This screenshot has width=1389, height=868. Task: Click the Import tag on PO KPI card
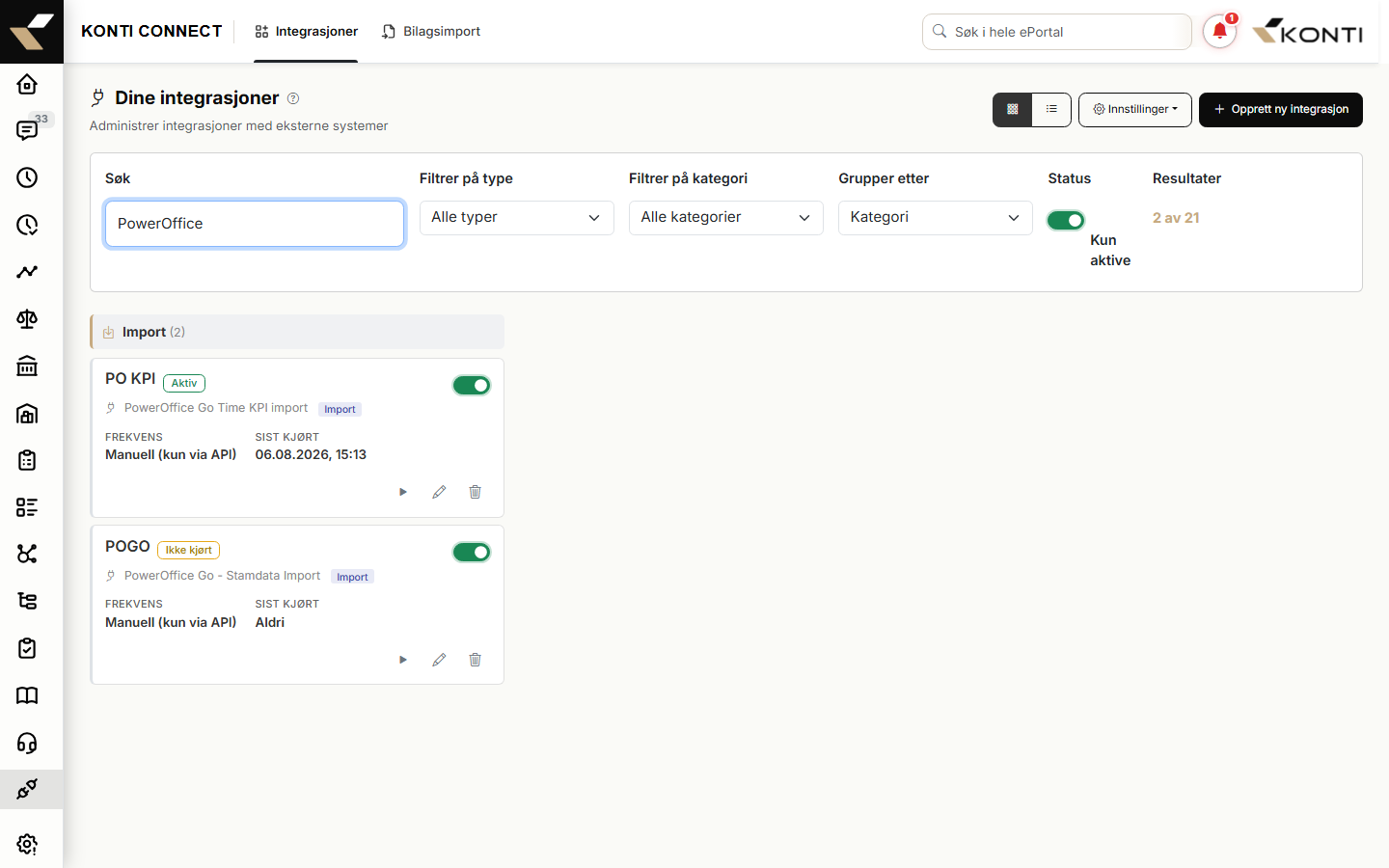tap(340, 410)
